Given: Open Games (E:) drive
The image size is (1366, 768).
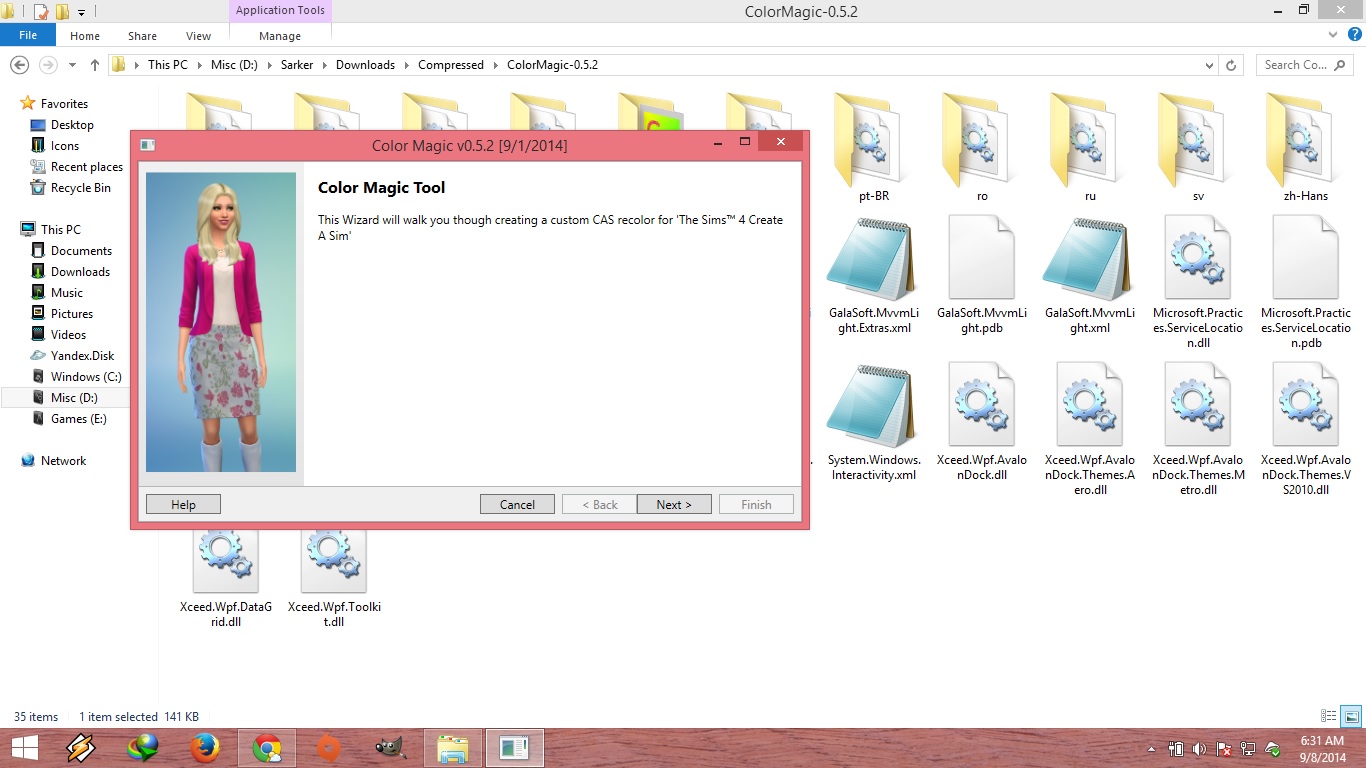Looking at the screenshot, I should [x=78, y=419].
